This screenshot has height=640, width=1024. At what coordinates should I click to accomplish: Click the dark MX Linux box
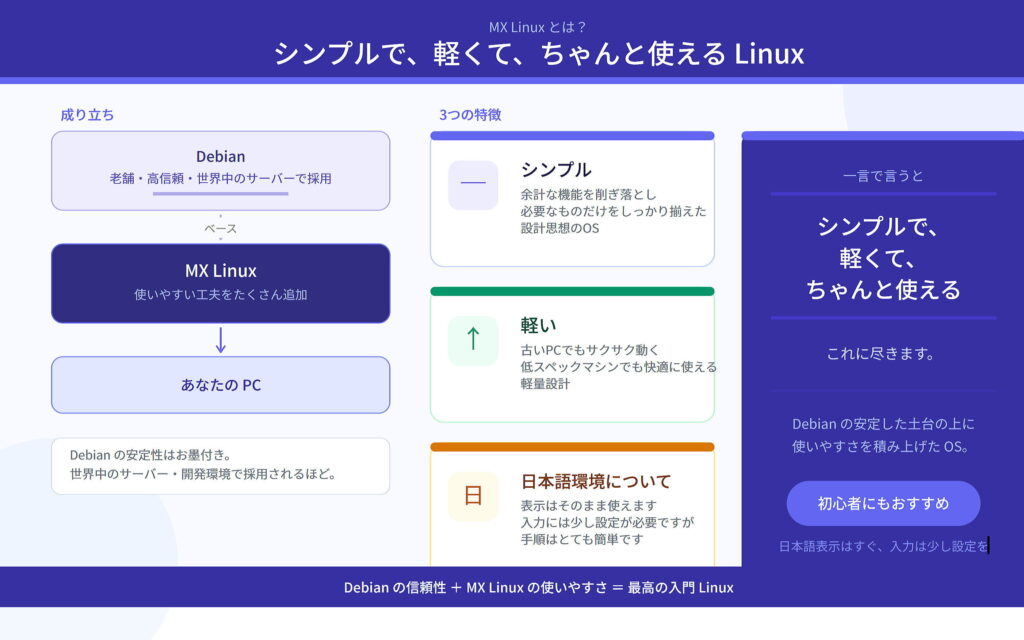click(220, 283)
